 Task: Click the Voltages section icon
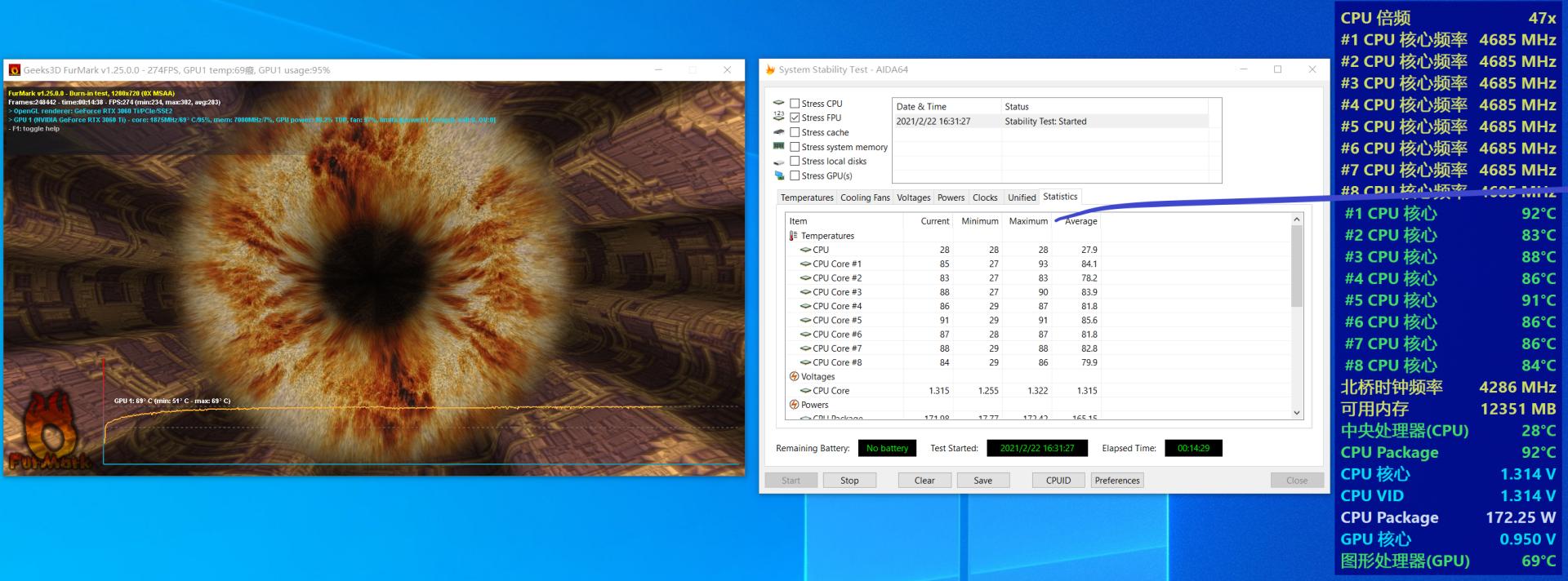(x=794, y=377)
